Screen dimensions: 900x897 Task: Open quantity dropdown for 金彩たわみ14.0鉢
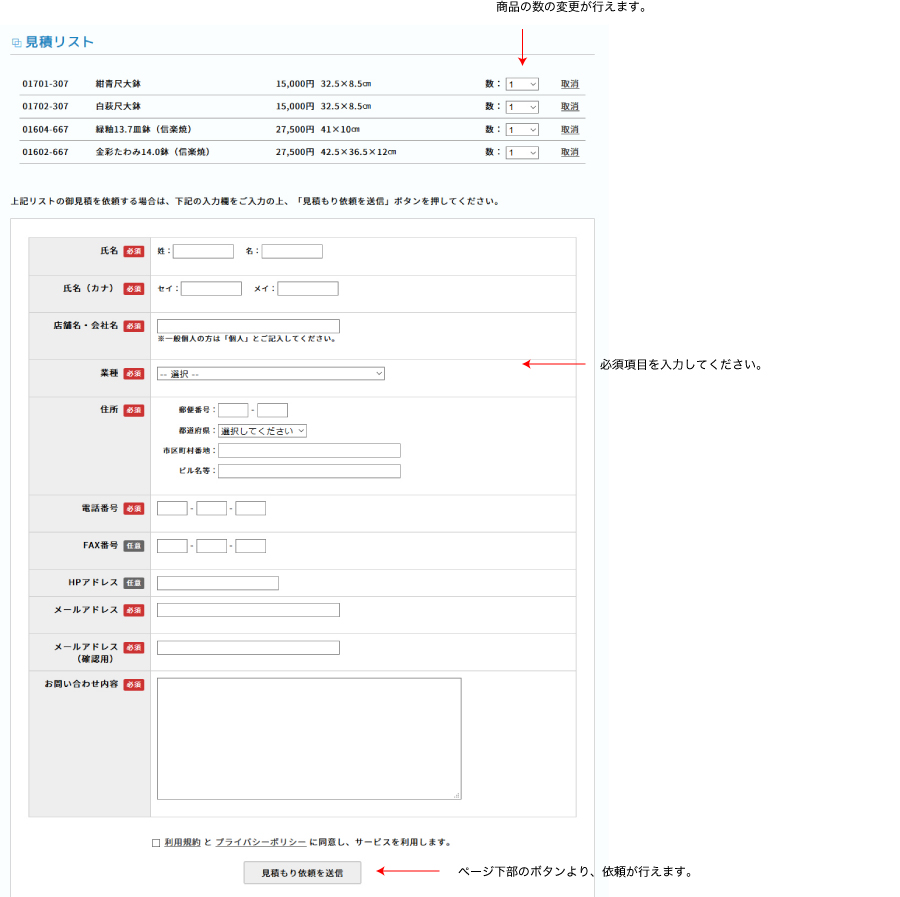click(522, 153)
